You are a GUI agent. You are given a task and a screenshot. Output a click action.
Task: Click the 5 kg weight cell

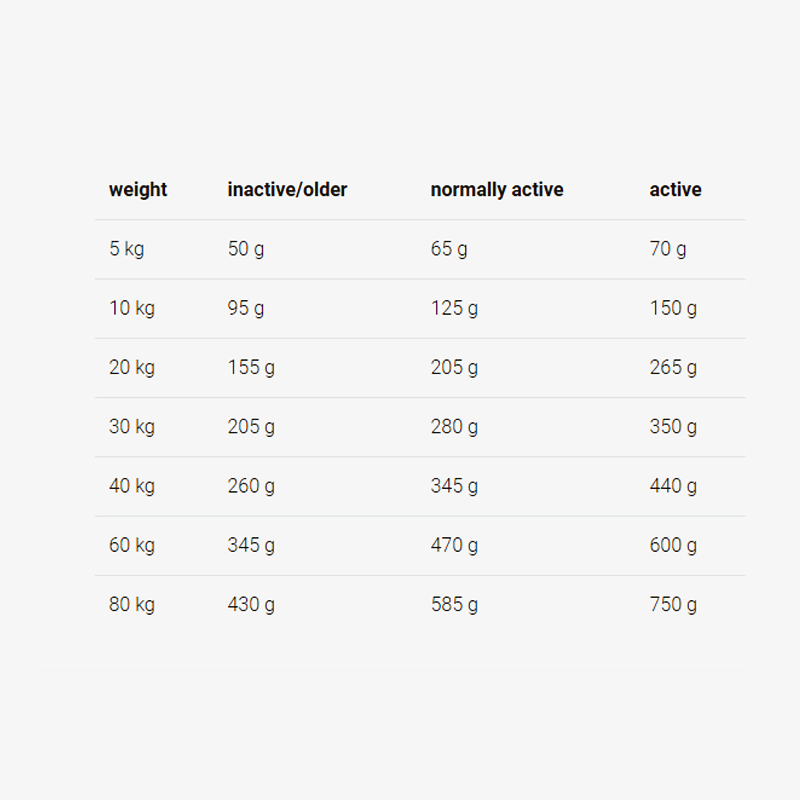127,249
